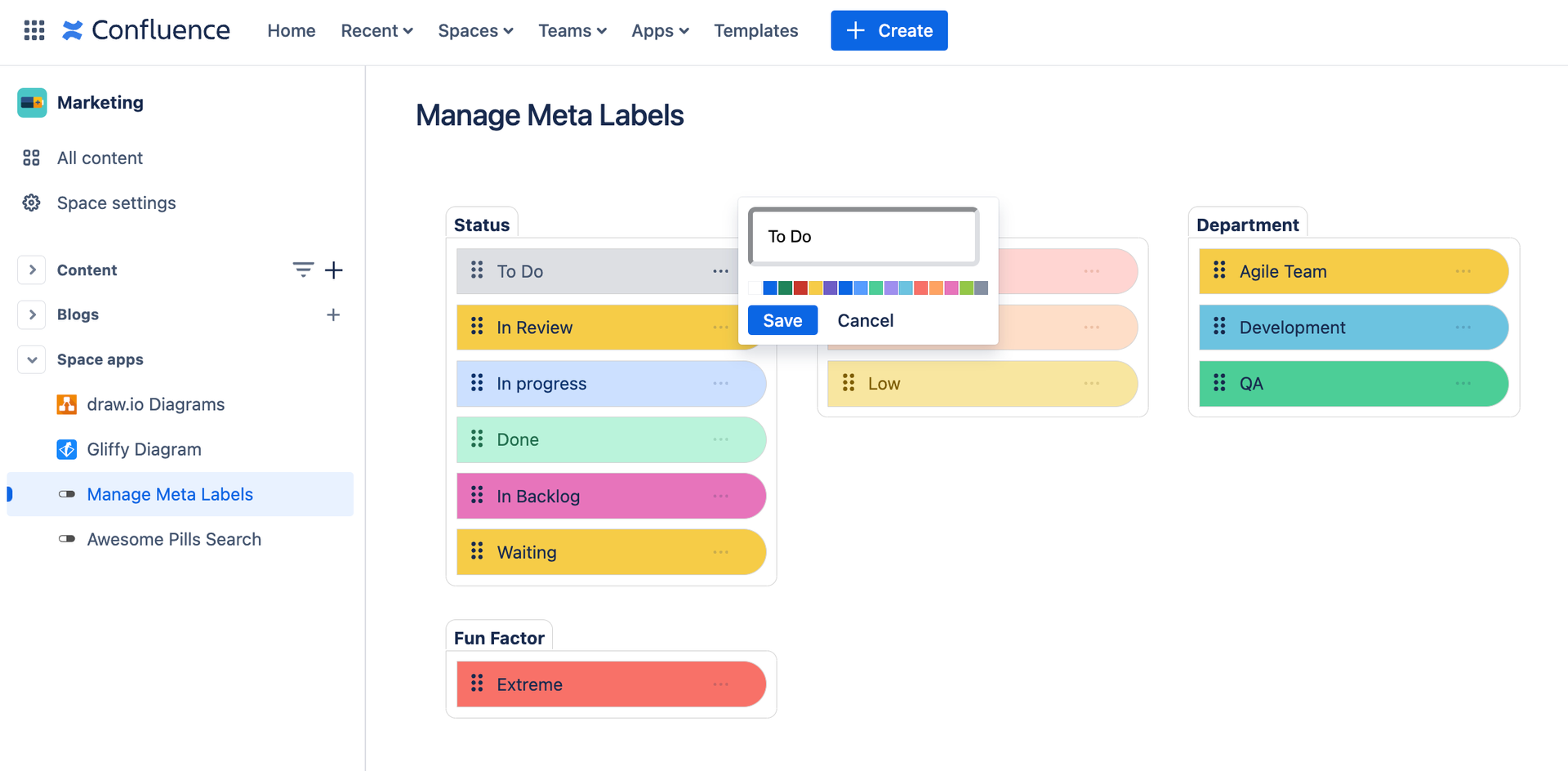Open the options menu on the QA label
This screenshot has height=771, width=1568.
(1462, 383)
